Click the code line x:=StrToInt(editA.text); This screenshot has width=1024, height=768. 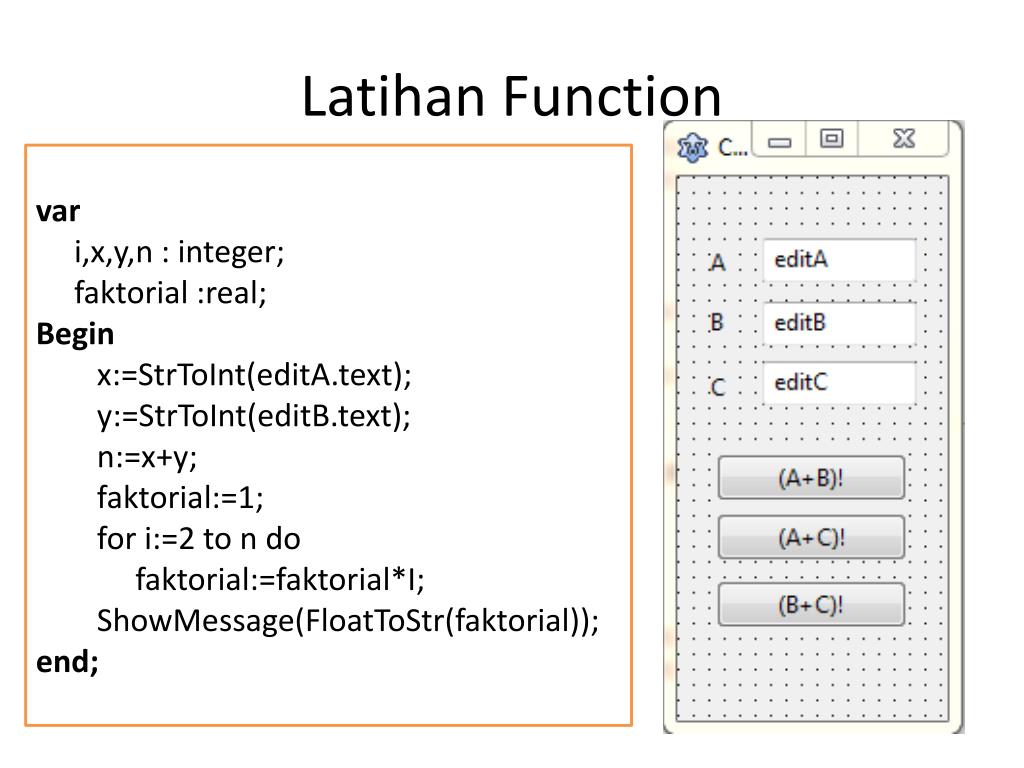point(254,375)
